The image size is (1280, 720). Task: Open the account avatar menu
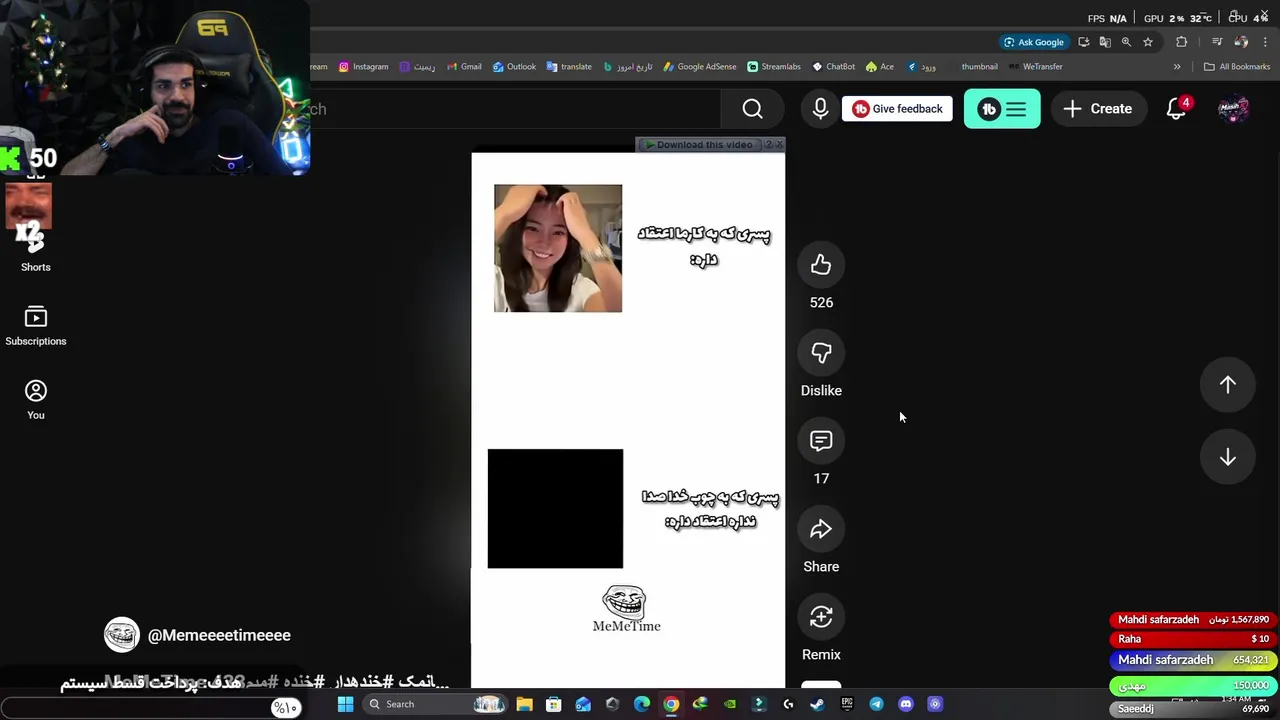pos(1233,109)
